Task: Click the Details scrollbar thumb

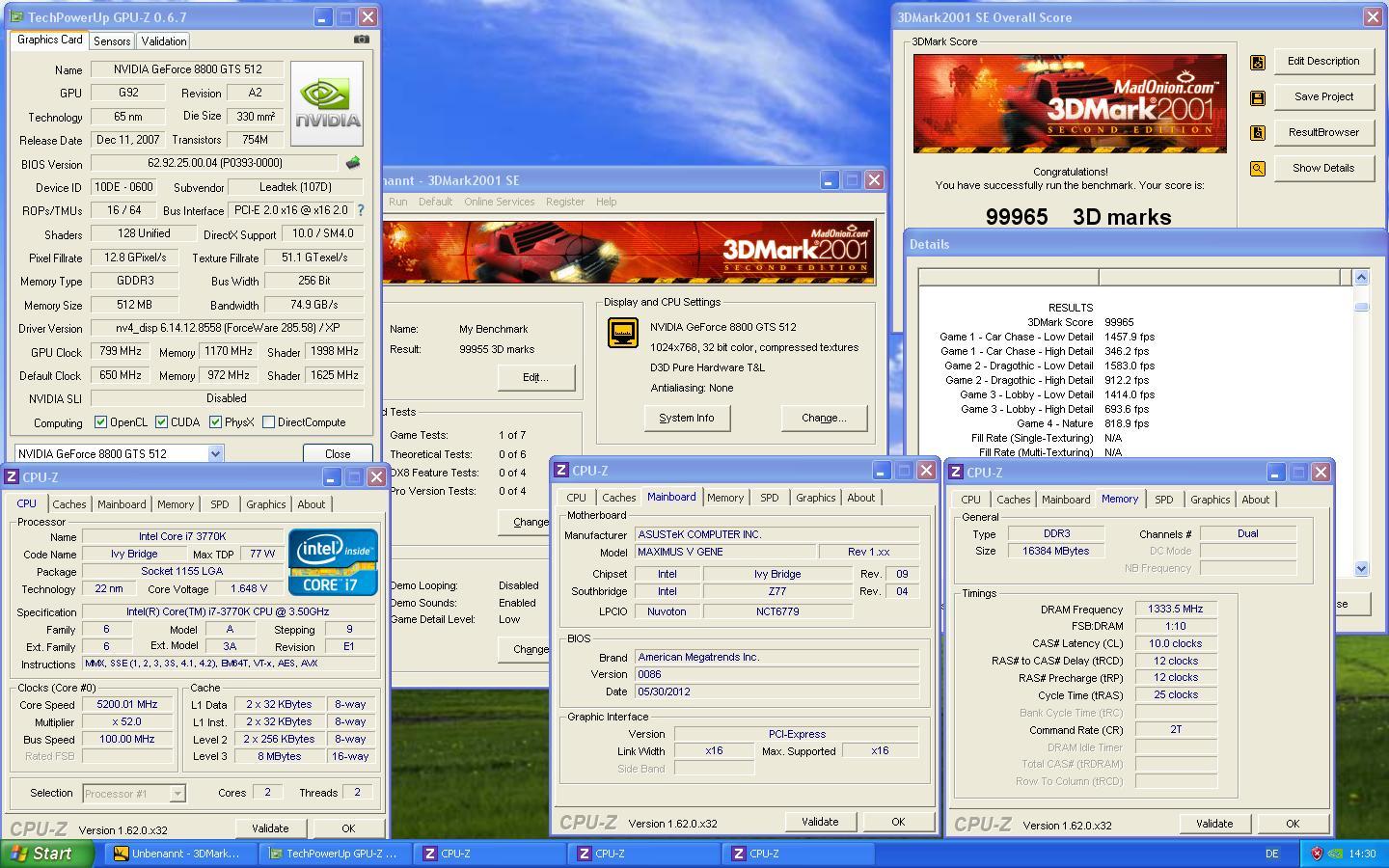Action: click(x=1361, y=307)
